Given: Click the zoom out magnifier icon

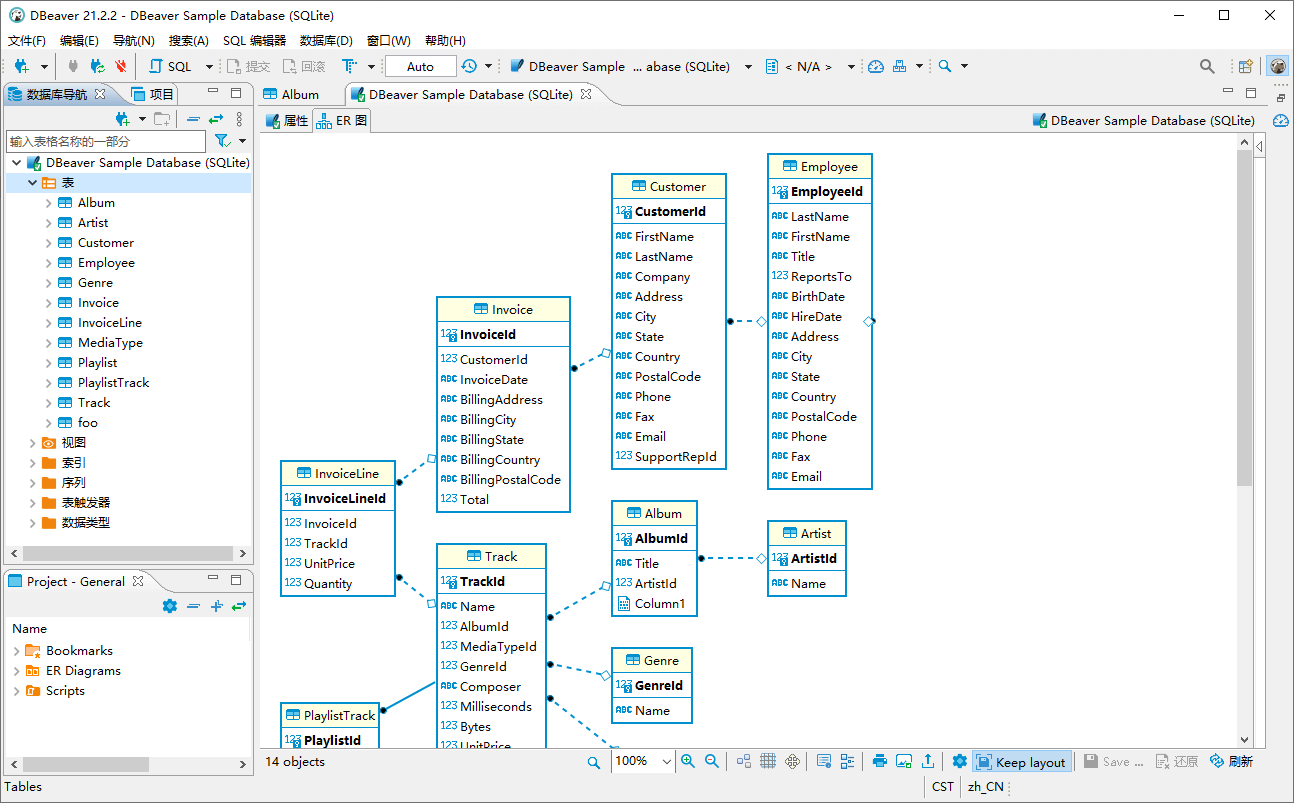Looking at the screenshot, I should [712, 762].
